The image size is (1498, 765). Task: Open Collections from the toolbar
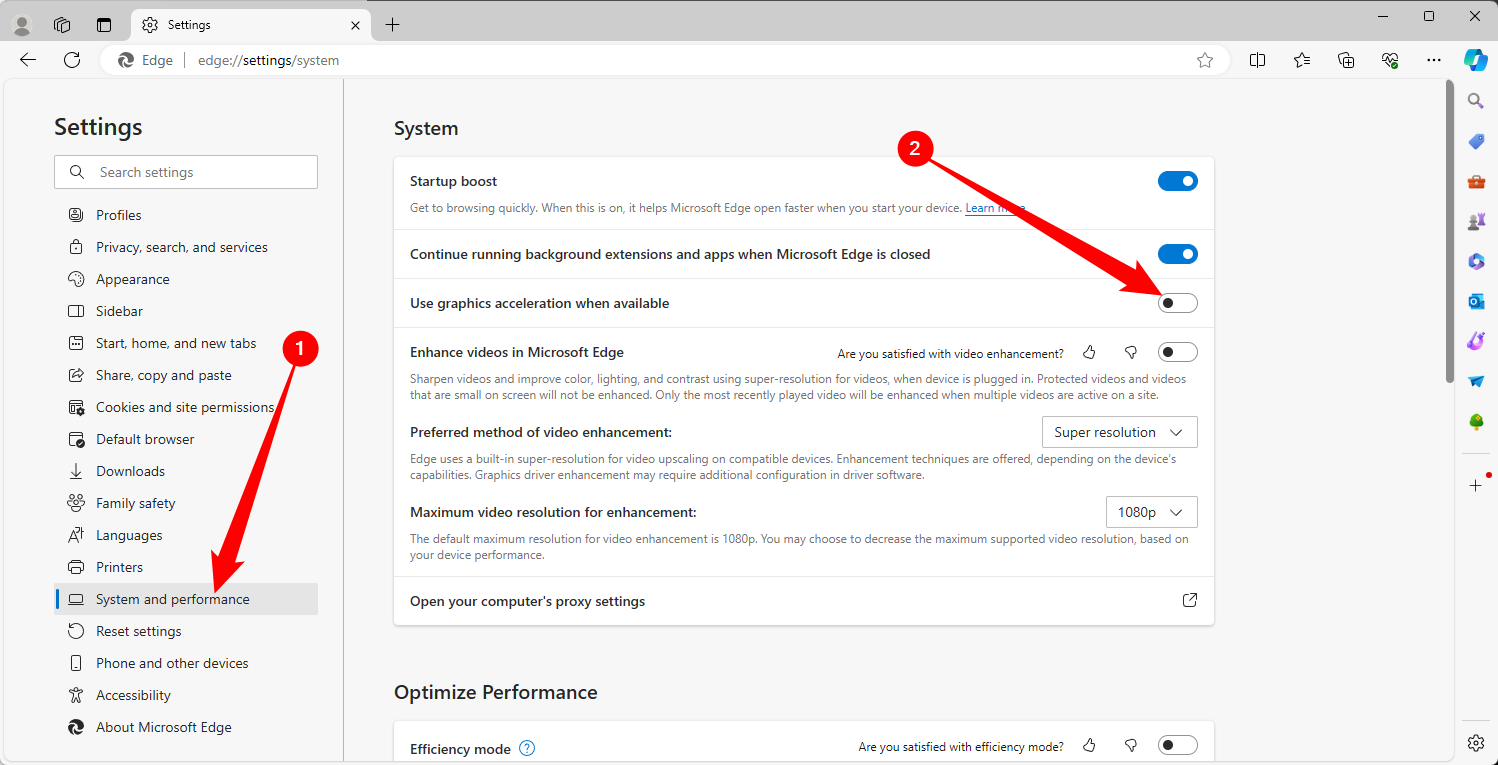tap(1346, 60)
